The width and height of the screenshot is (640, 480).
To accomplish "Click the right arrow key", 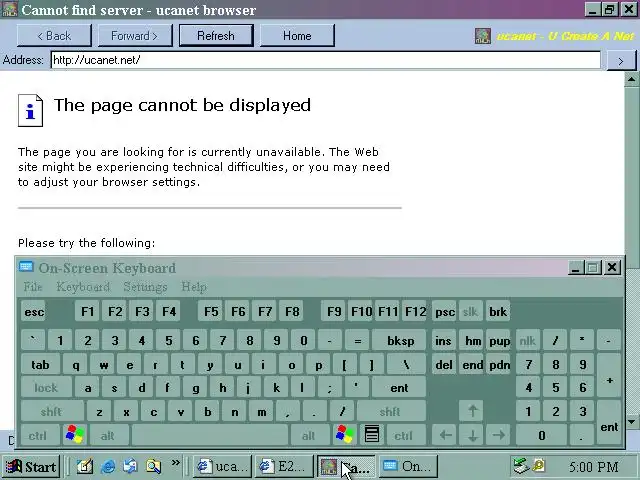I will (498, 436).
